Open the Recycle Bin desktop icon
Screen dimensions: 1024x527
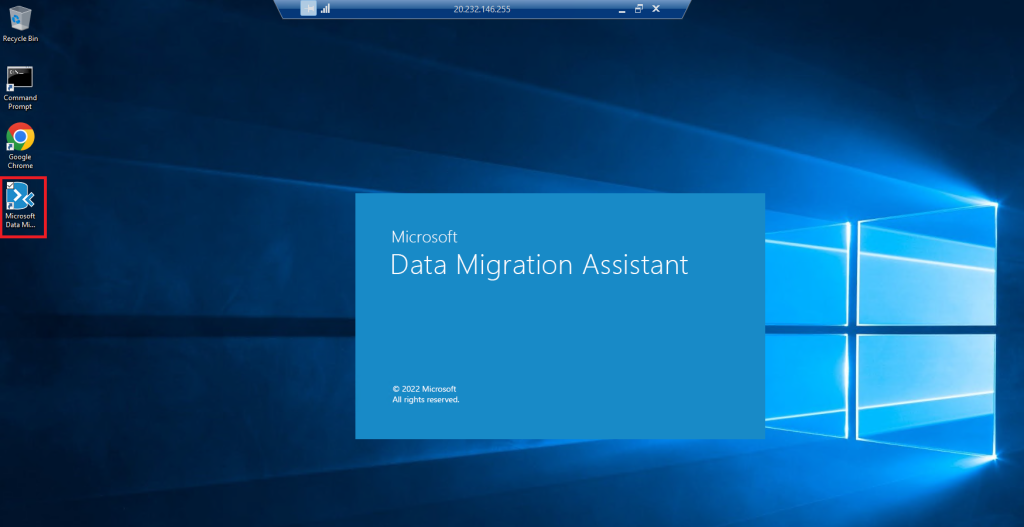coord(20,24)
